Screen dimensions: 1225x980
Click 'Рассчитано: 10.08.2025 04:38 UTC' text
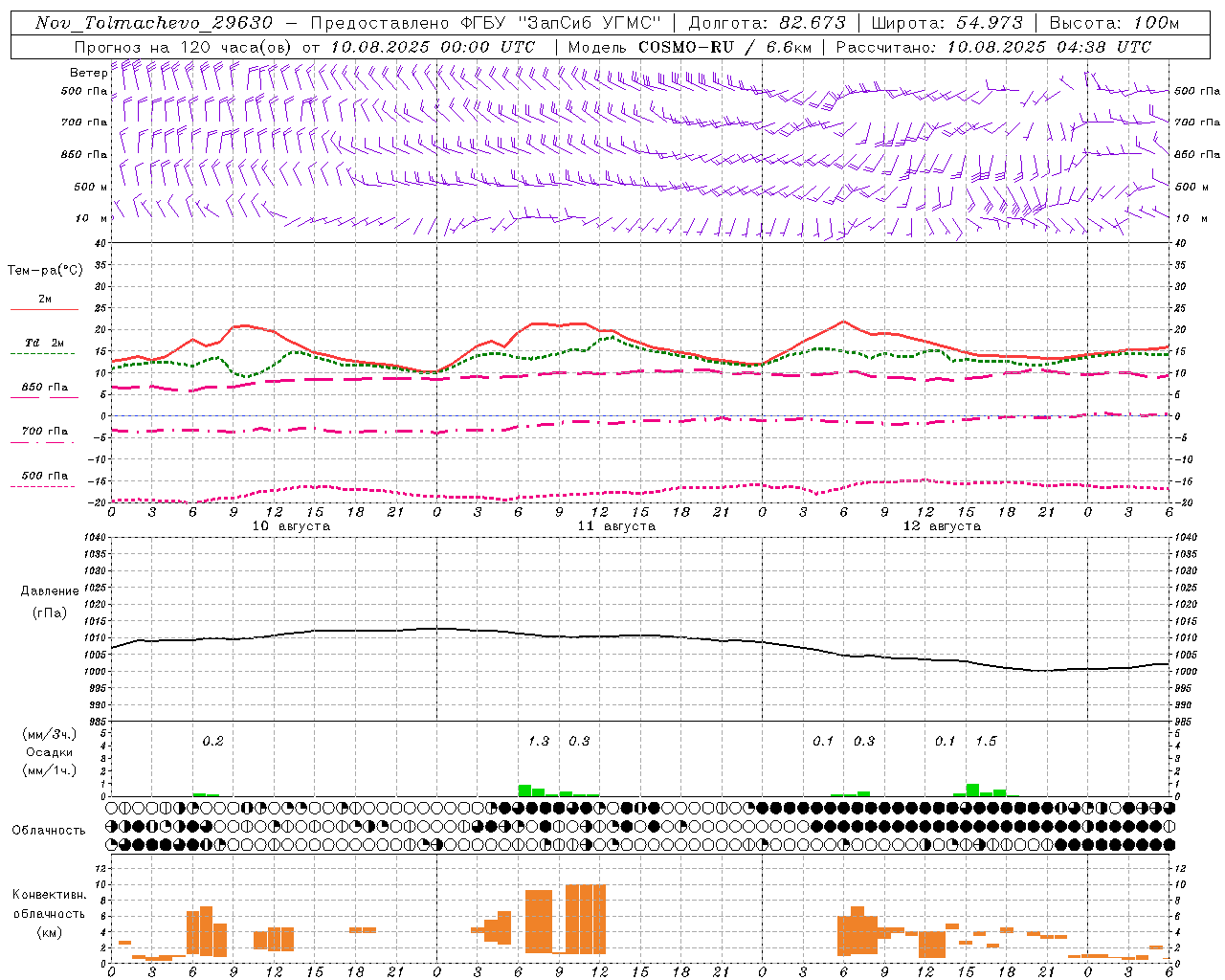993,47
